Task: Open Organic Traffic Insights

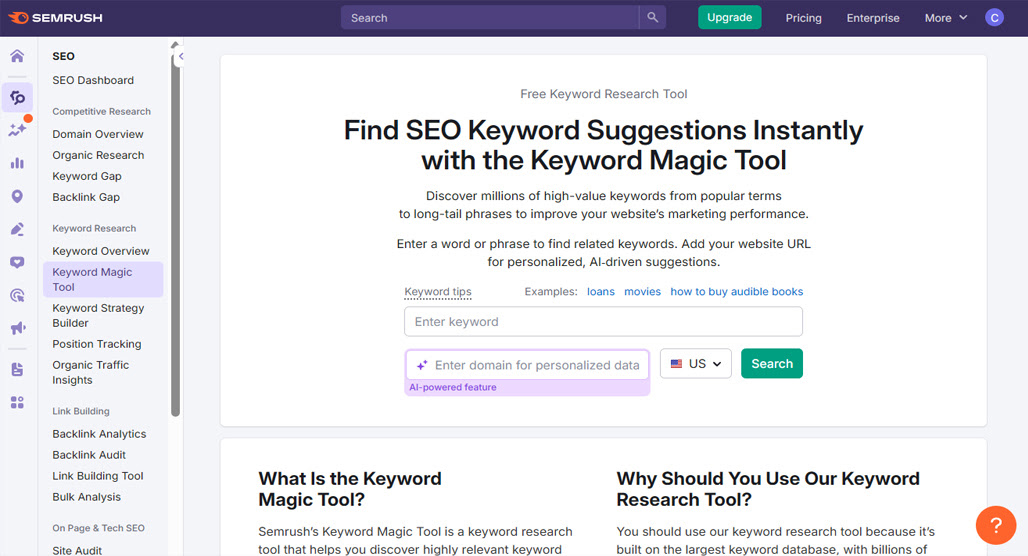Action: pyautogui.click(x=90, y=372)
